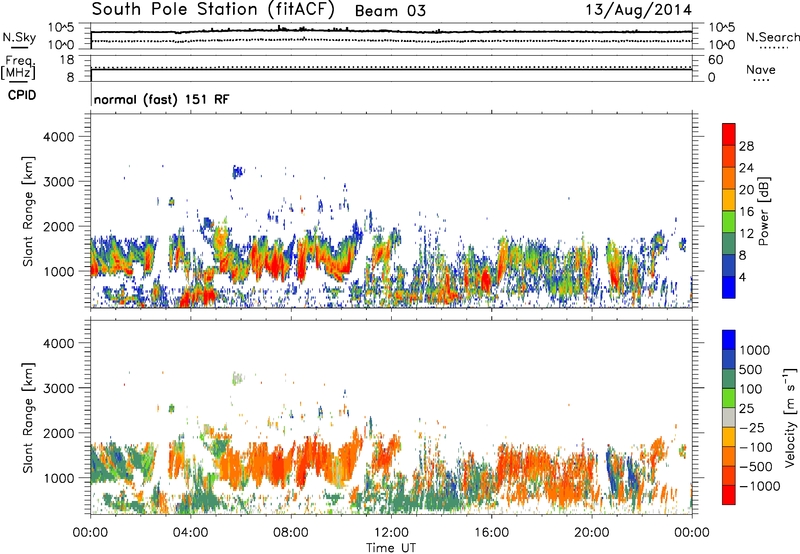Click the 'Freq. [MHz]' label

(x=18, y=68)
